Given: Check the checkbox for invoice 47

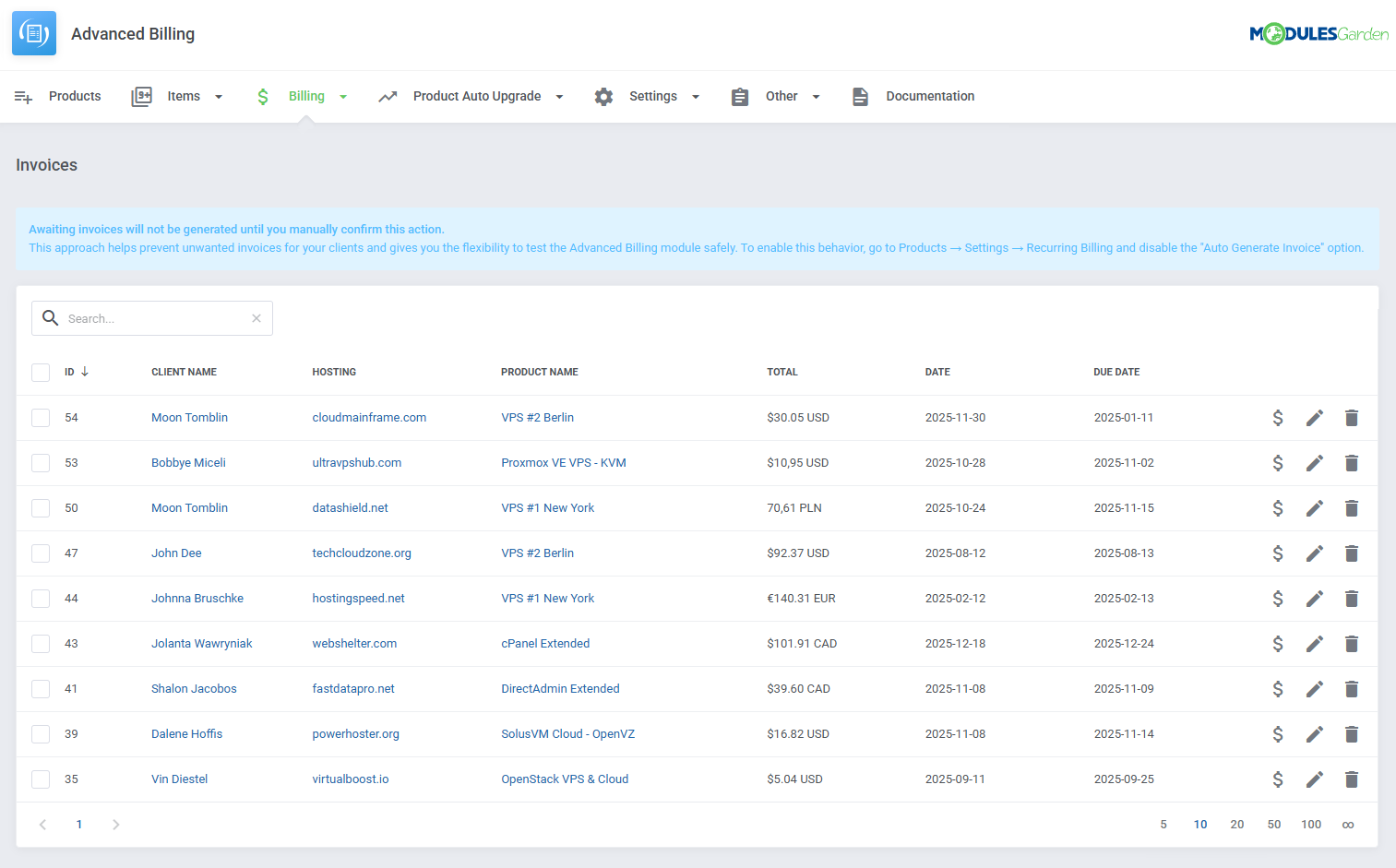Looking at the screenshot, I should pyautogui.click(x=41, y=553).
